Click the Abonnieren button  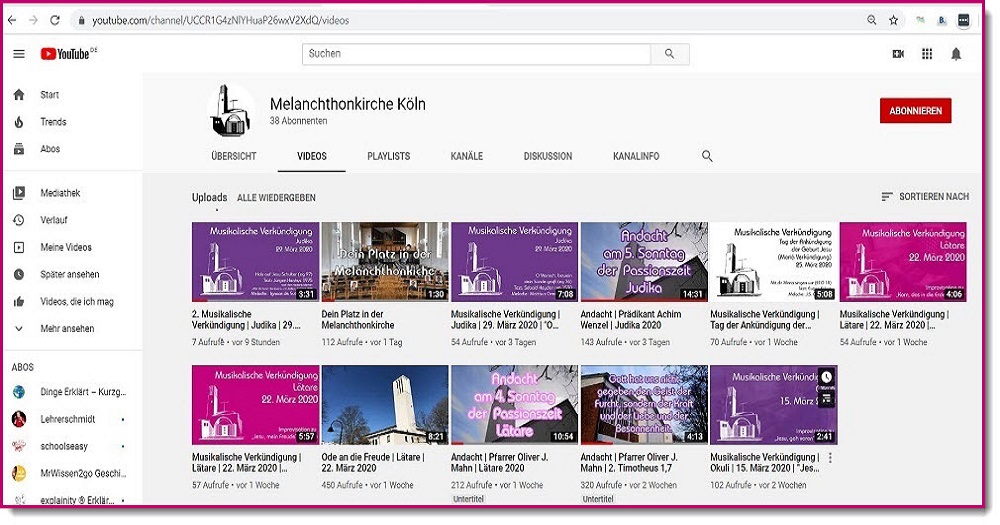(915, 110)
